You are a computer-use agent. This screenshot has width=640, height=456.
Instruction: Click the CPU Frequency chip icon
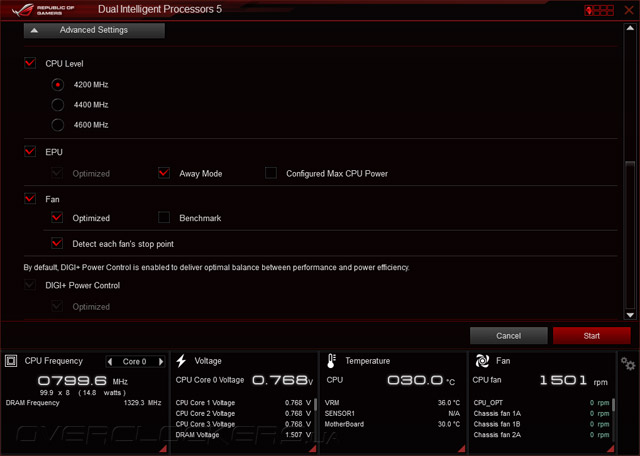[x=11, y=361]
